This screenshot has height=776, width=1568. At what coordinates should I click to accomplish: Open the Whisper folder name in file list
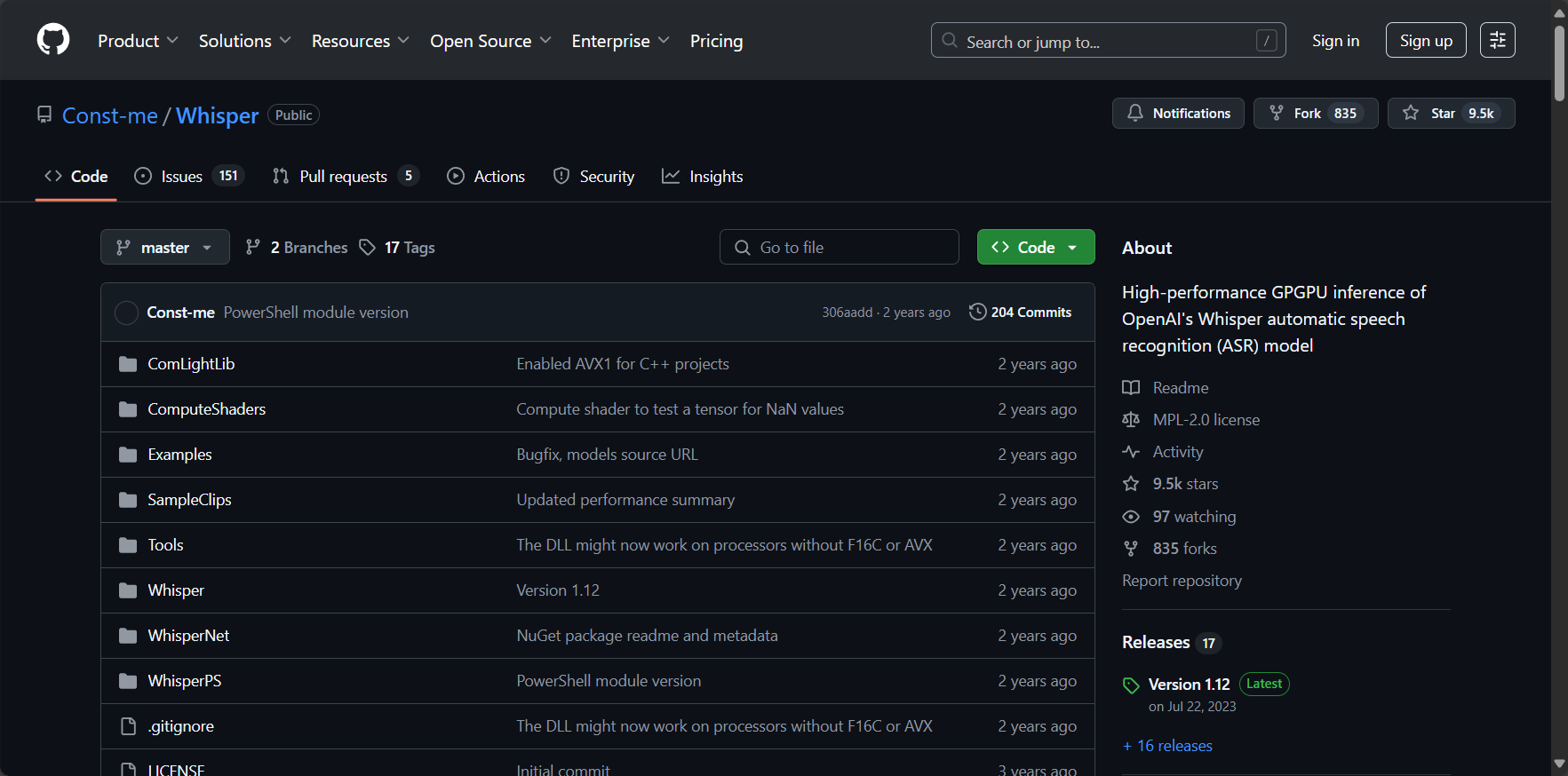point(176,590)
